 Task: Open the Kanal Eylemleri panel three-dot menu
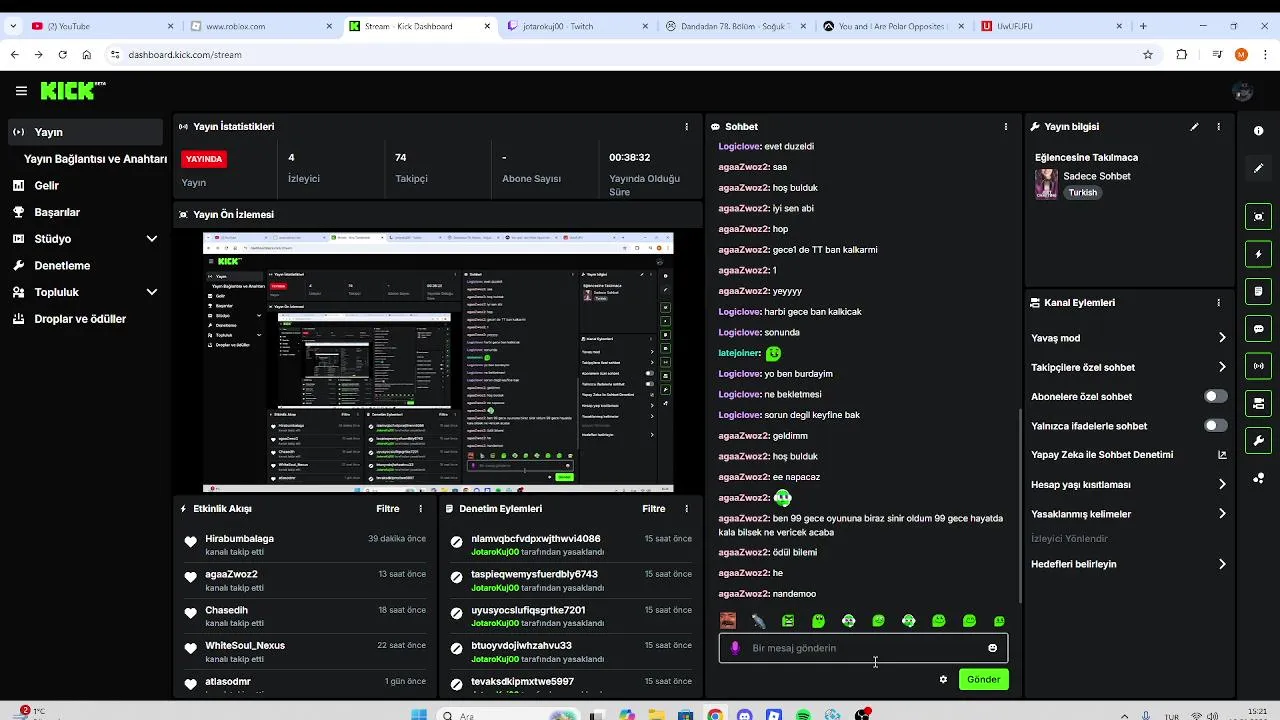click(x=1218, y=303)
